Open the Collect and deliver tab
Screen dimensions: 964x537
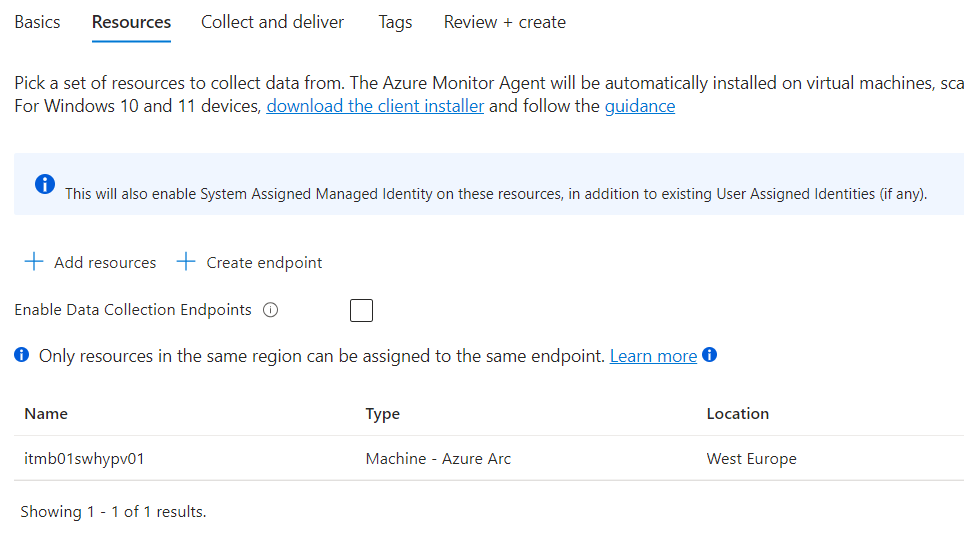pos(272,22)
